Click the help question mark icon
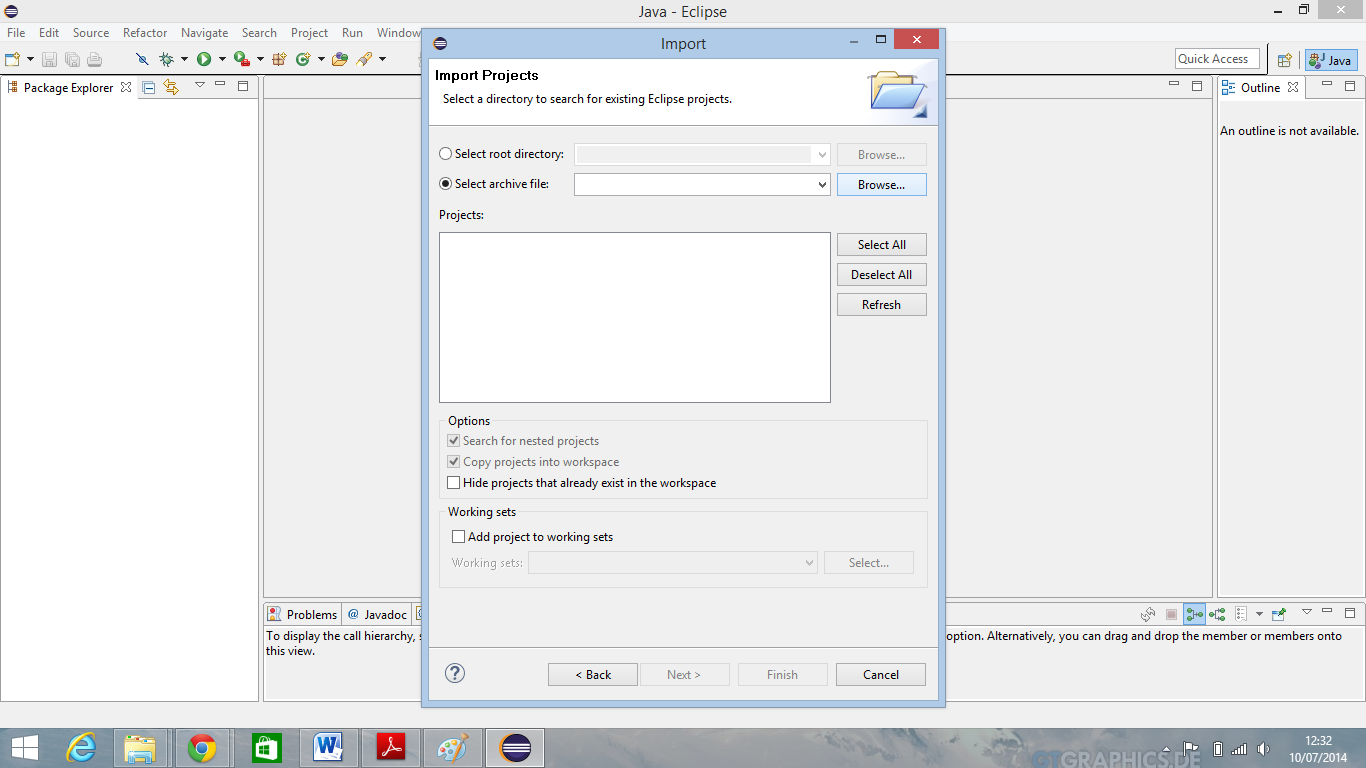Screen dimensions: 1366x768 455,673
